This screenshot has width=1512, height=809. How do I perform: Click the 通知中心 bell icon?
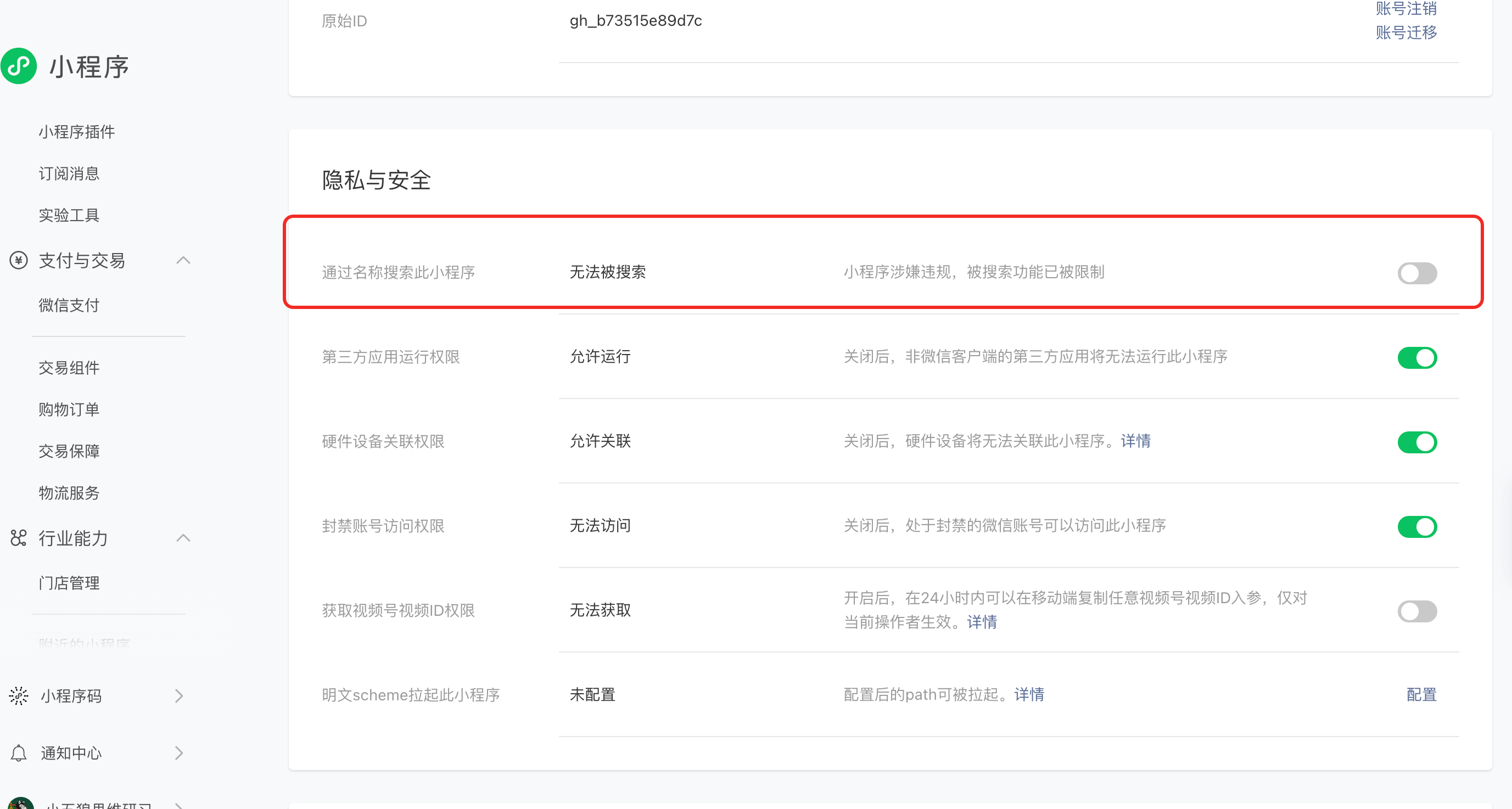point(19,752)
